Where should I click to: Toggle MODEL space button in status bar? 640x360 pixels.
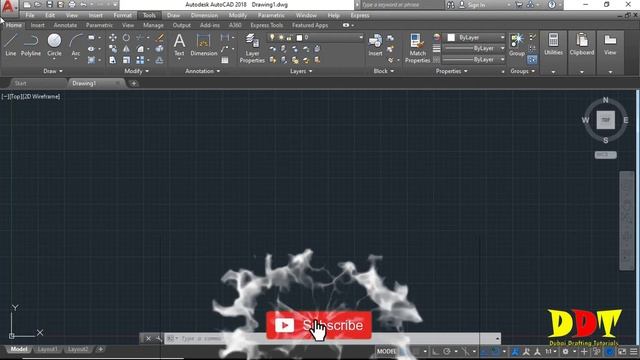386,351
